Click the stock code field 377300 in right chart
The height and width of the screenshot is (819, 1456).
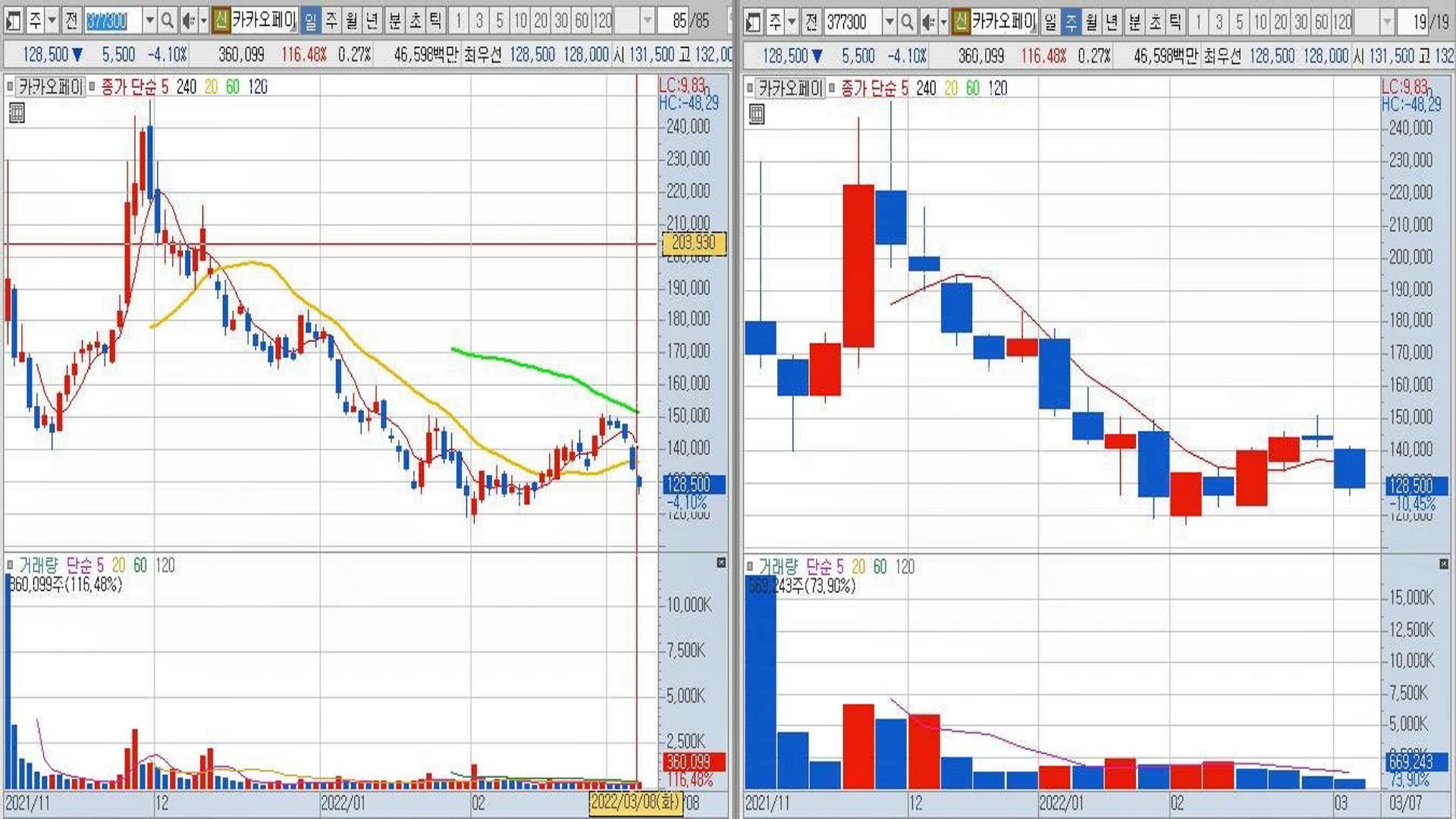click(853, 22)
